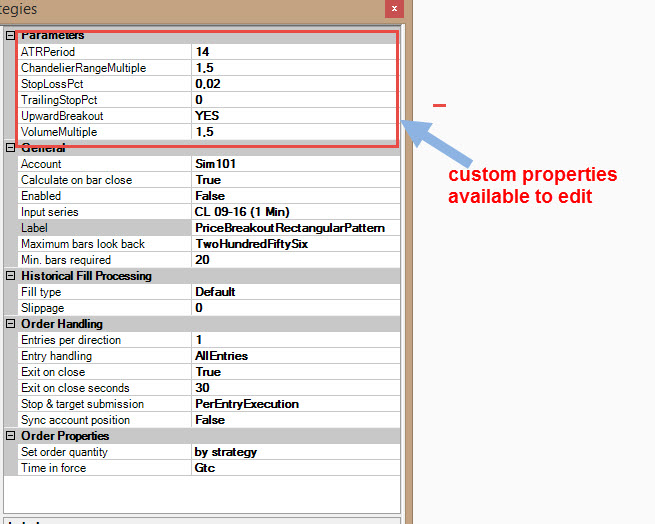Screen dimensions: 655x524
Task: Change Stop & target submission PerEntryExecution
Action: (x=295, y=404)
